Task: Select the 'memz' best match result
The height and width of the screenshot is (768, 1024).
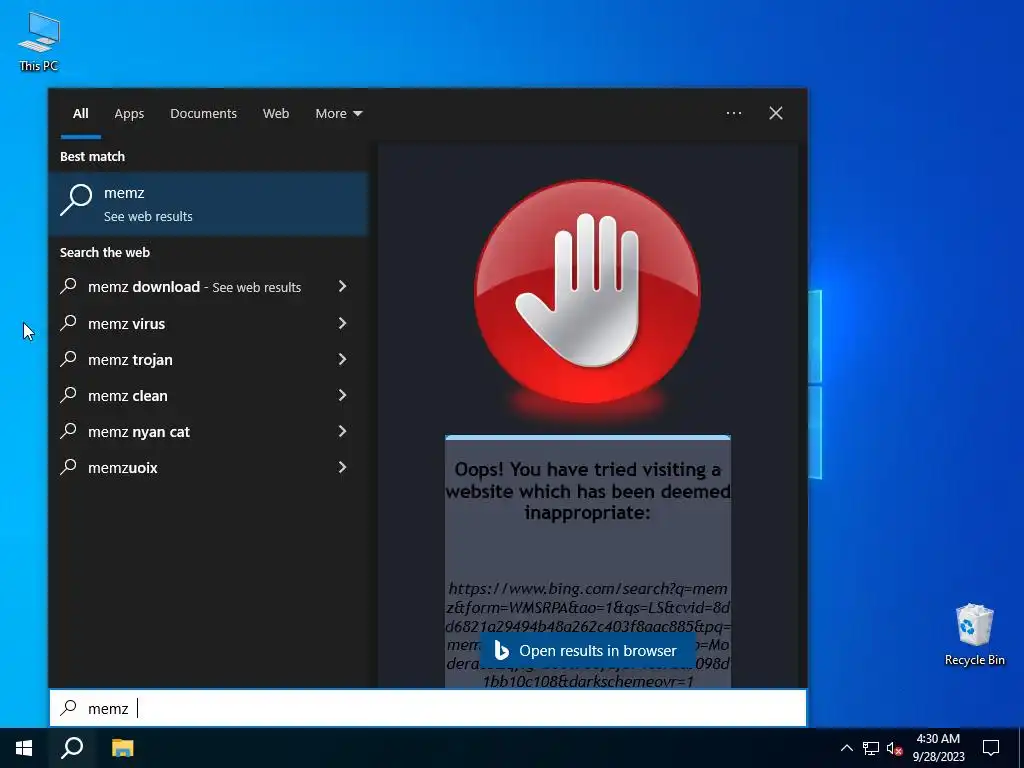Action: click(208, 204)
